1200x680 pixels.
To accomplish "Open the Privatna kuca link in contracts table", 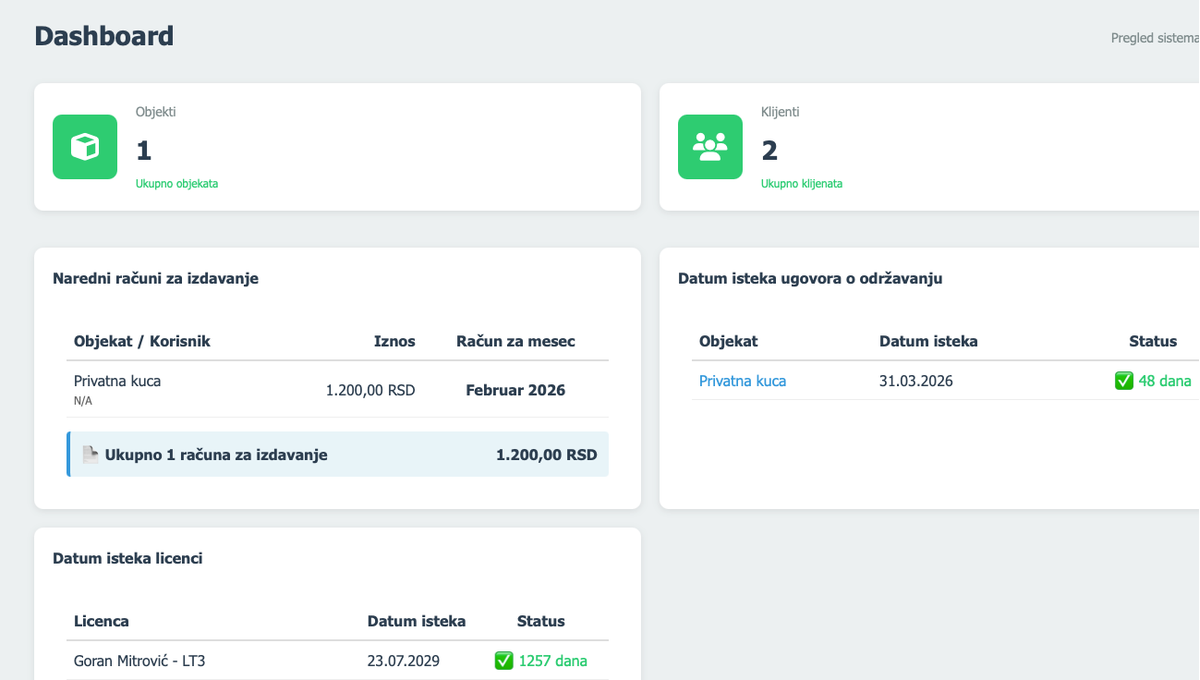I will coord(742,381).
